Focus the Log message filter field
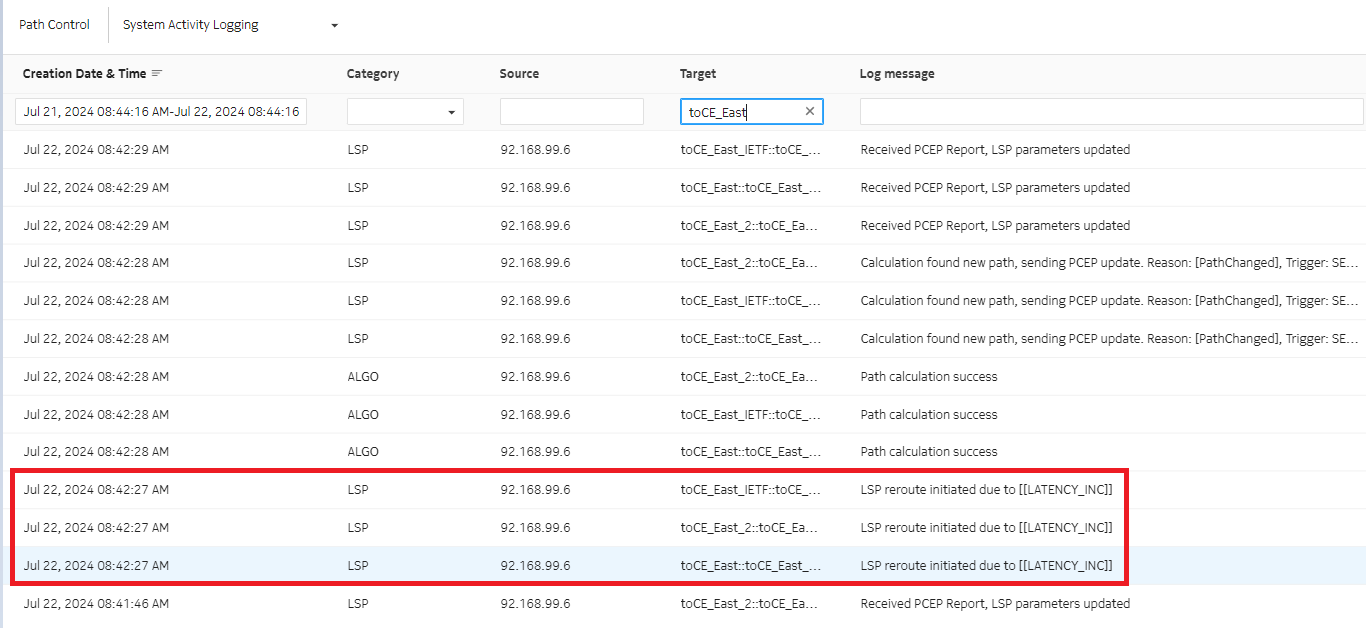The image size is (1366, 628). coord(1110,112)
